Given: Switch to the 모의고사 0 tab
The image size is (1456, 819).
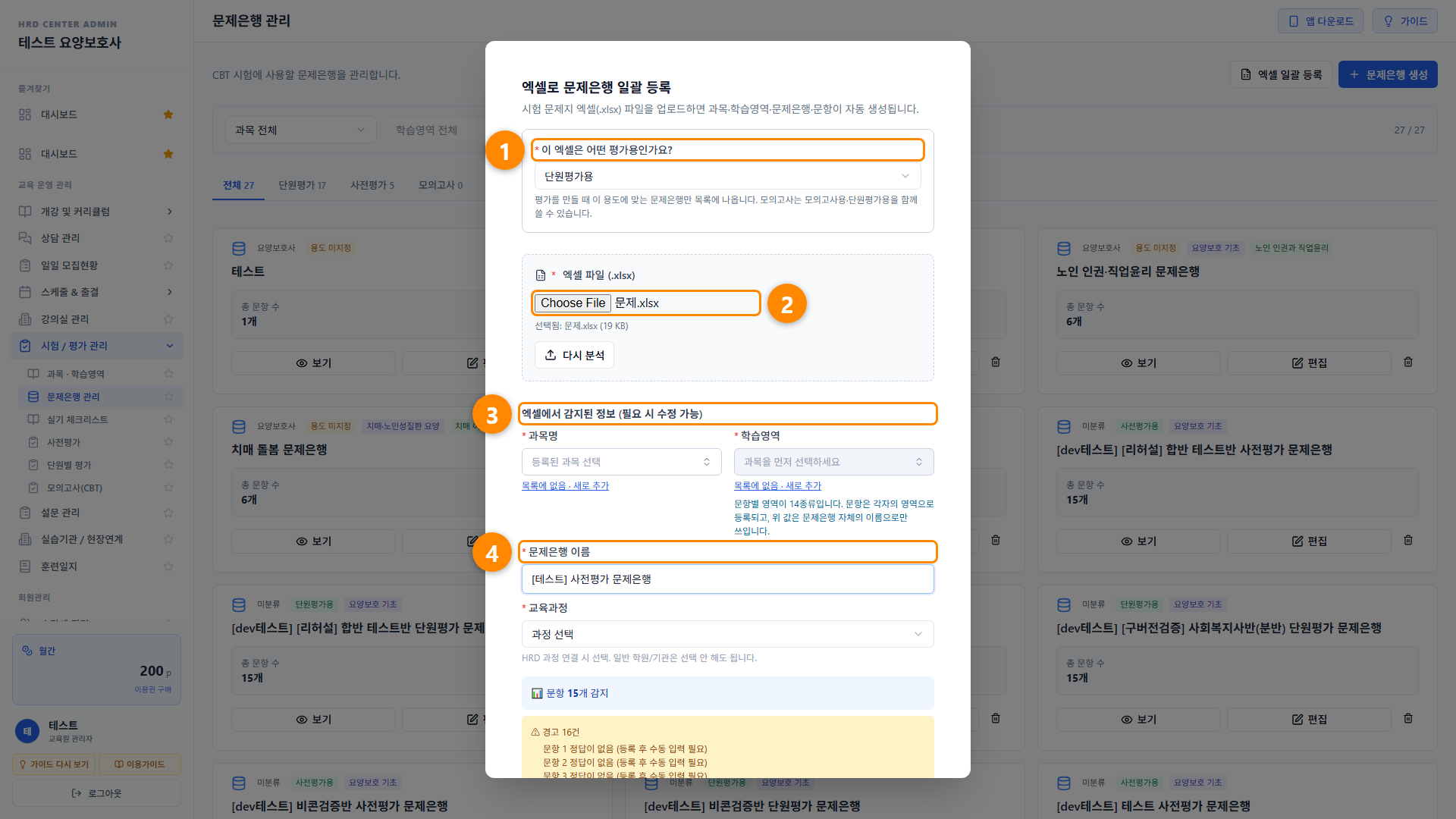Looking at the screenshot, I should [441, 185].
